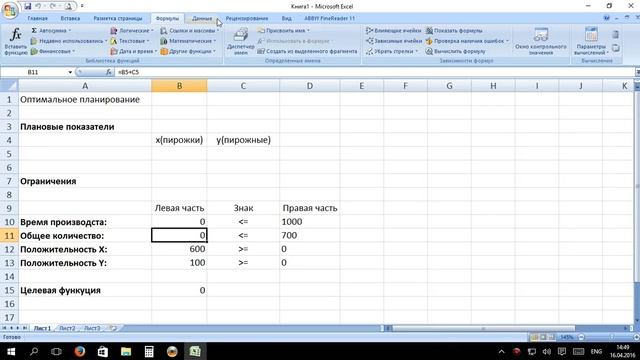Trace Влияющие ячейки precedents

coord(394,31)
